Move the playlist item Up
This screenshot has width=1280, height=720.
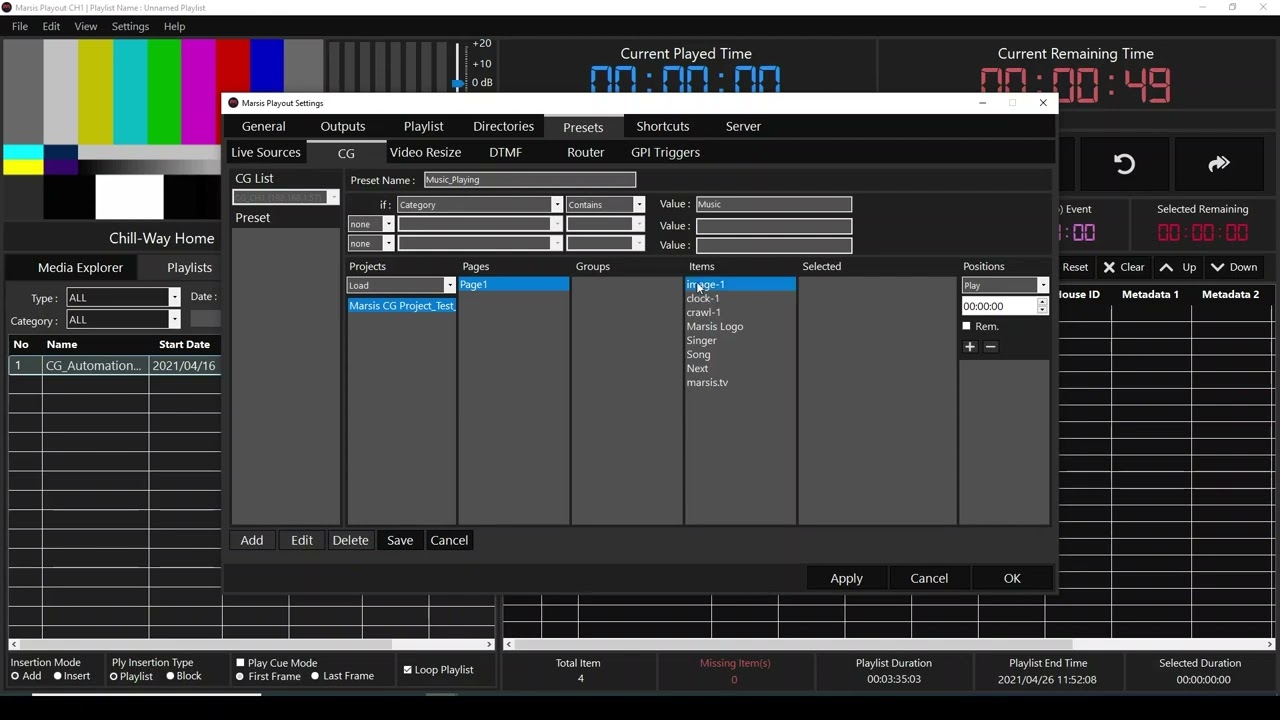click(1178, 267)
